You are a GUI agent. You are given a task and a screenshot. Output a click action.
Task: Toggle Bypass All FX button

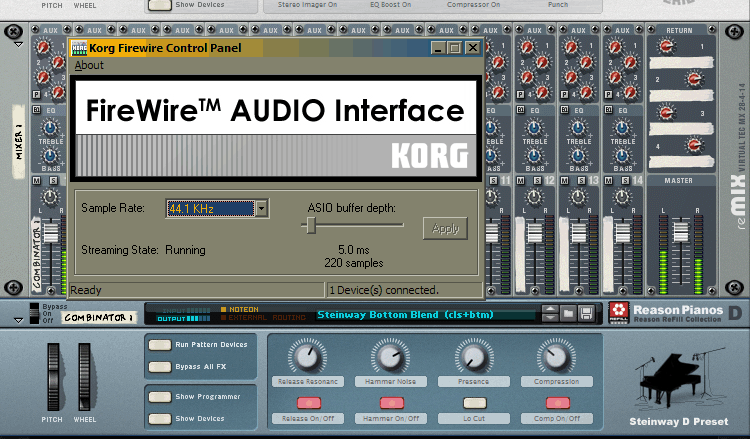[x=160, y=367]
